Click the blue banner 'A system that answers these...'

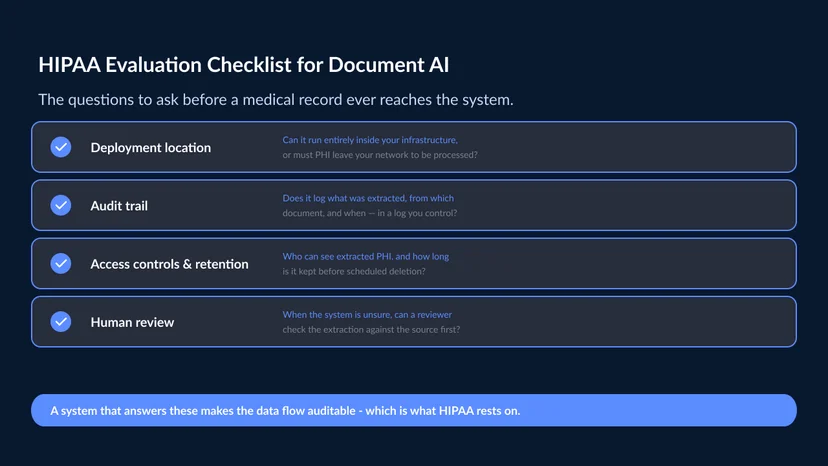pos(413,411)
